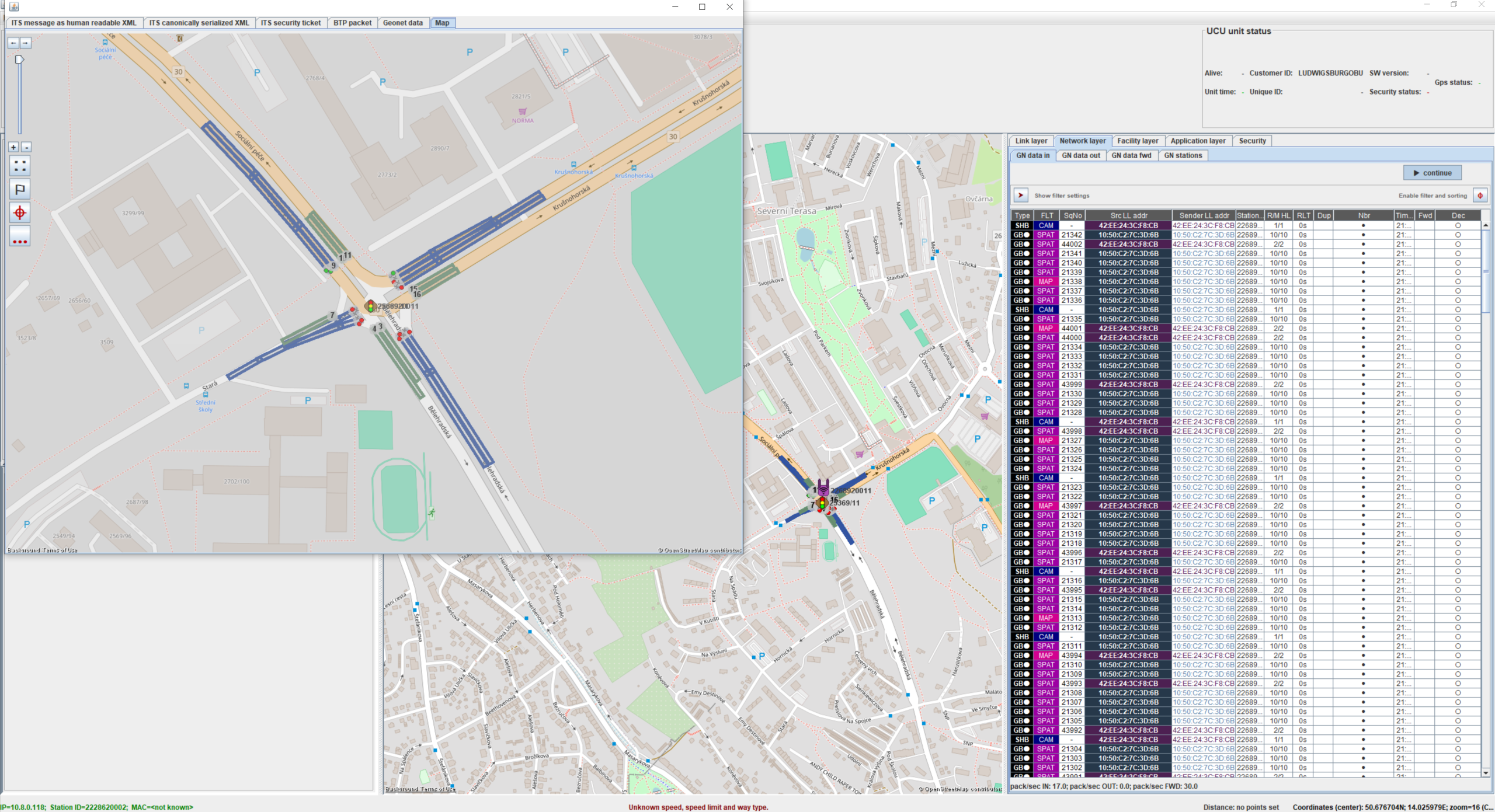Image resolution: width=1495 pixels, height=812 pixels.
Task: Click the scroll-down arrow of packet table
Action: [1486, 772]
